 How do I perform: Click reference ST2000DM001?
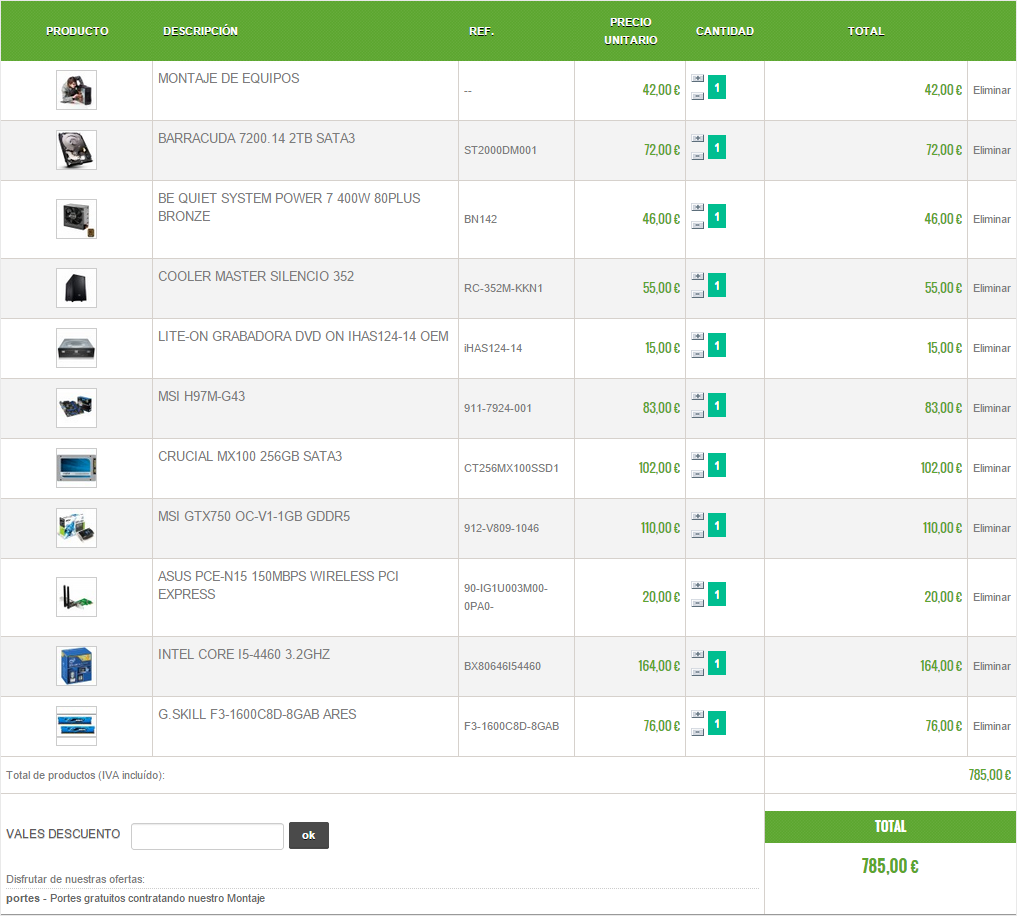click(500, 150)
